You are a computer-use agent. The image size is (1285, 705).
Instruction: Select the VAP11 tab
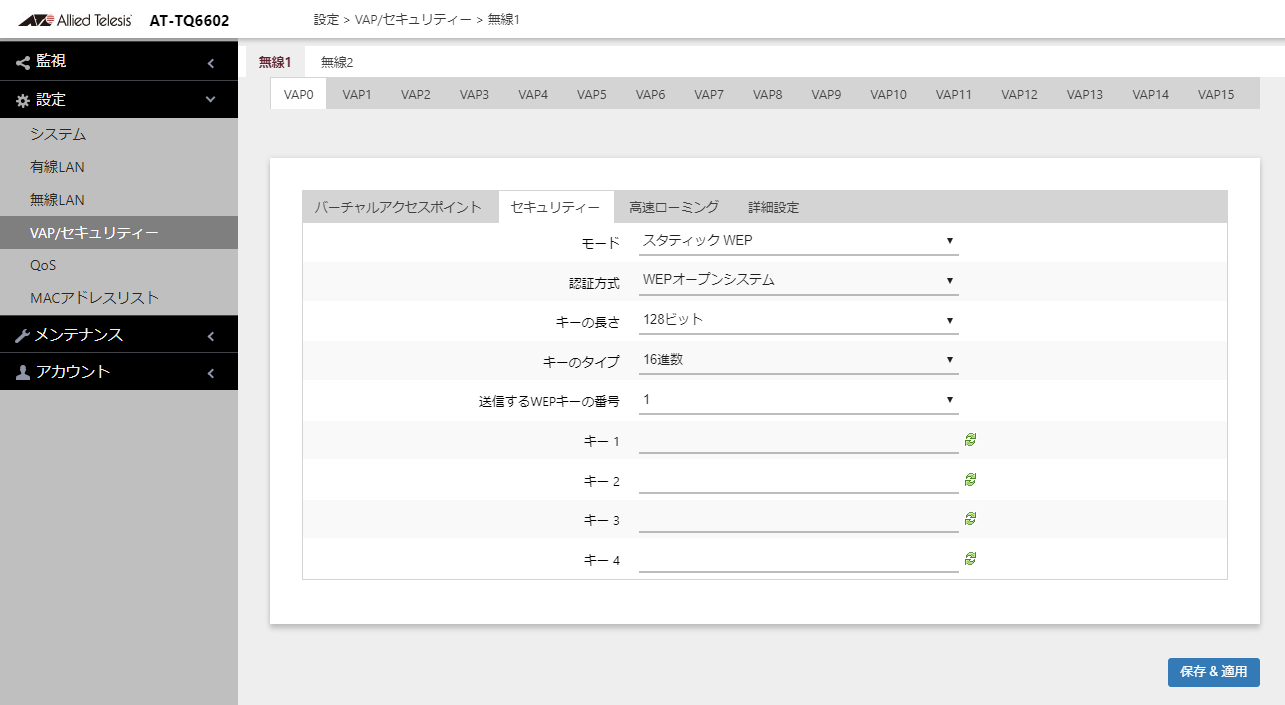[954, 95]
